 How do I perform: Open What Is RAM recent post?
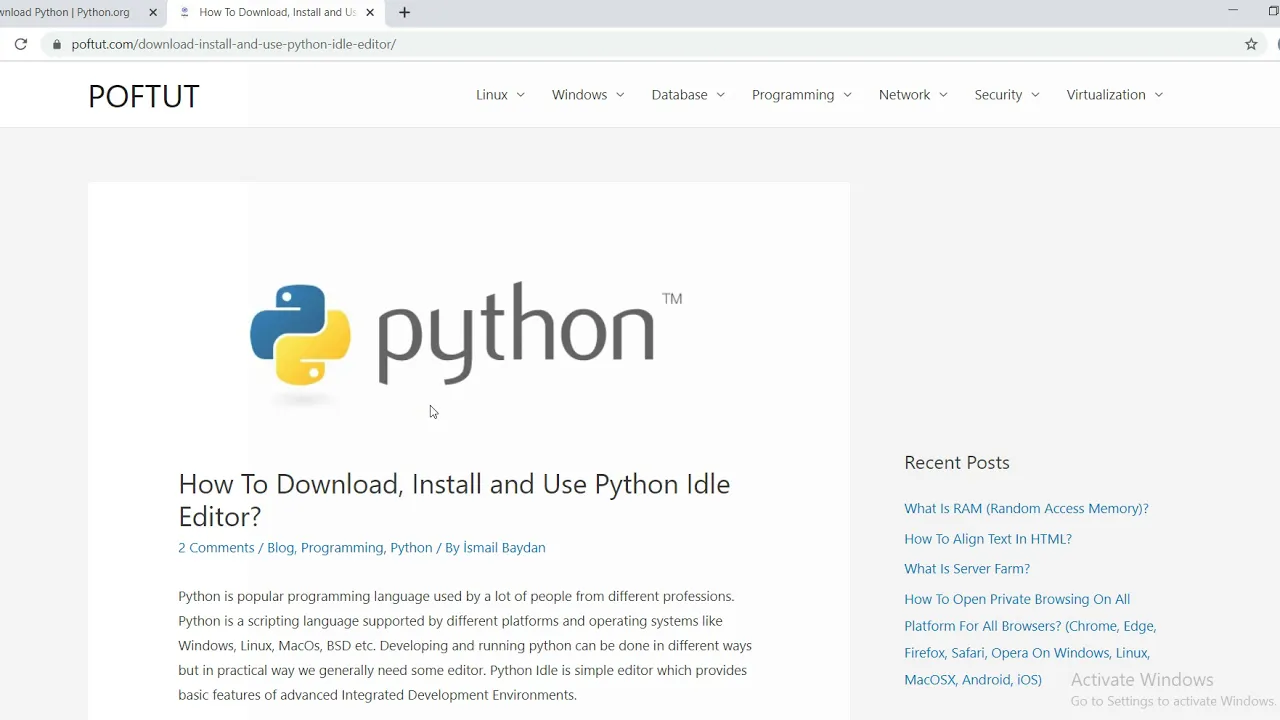(1026, 508)
